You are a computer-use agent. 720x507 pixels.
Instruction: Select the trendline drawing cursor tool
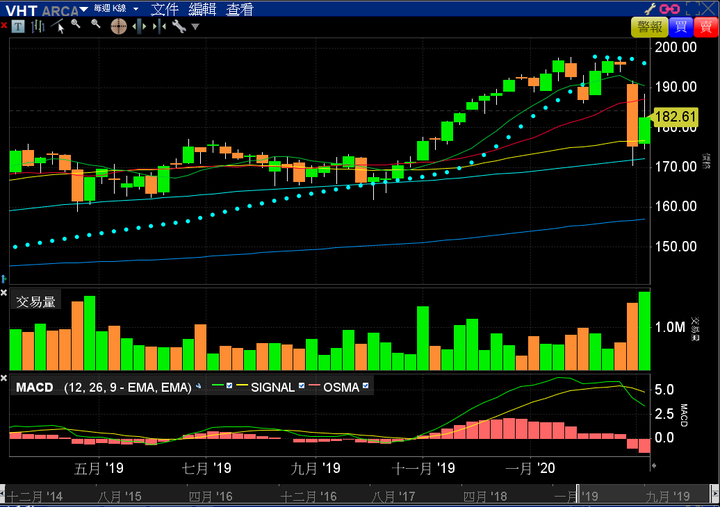click(x=58, y=27)
